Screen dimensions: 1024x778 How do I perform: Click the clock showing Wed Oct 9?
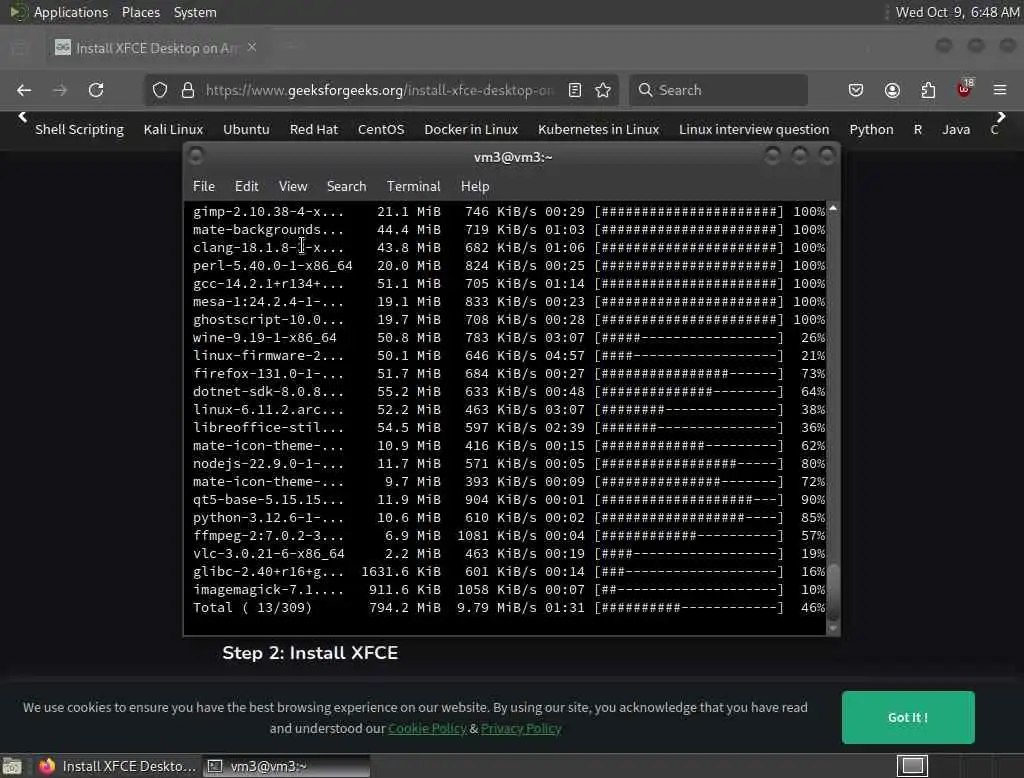point(957,12)
